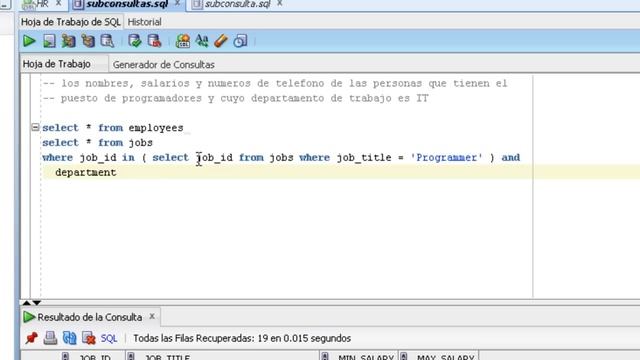Click the Explain Plan toolbar icon

69,41
